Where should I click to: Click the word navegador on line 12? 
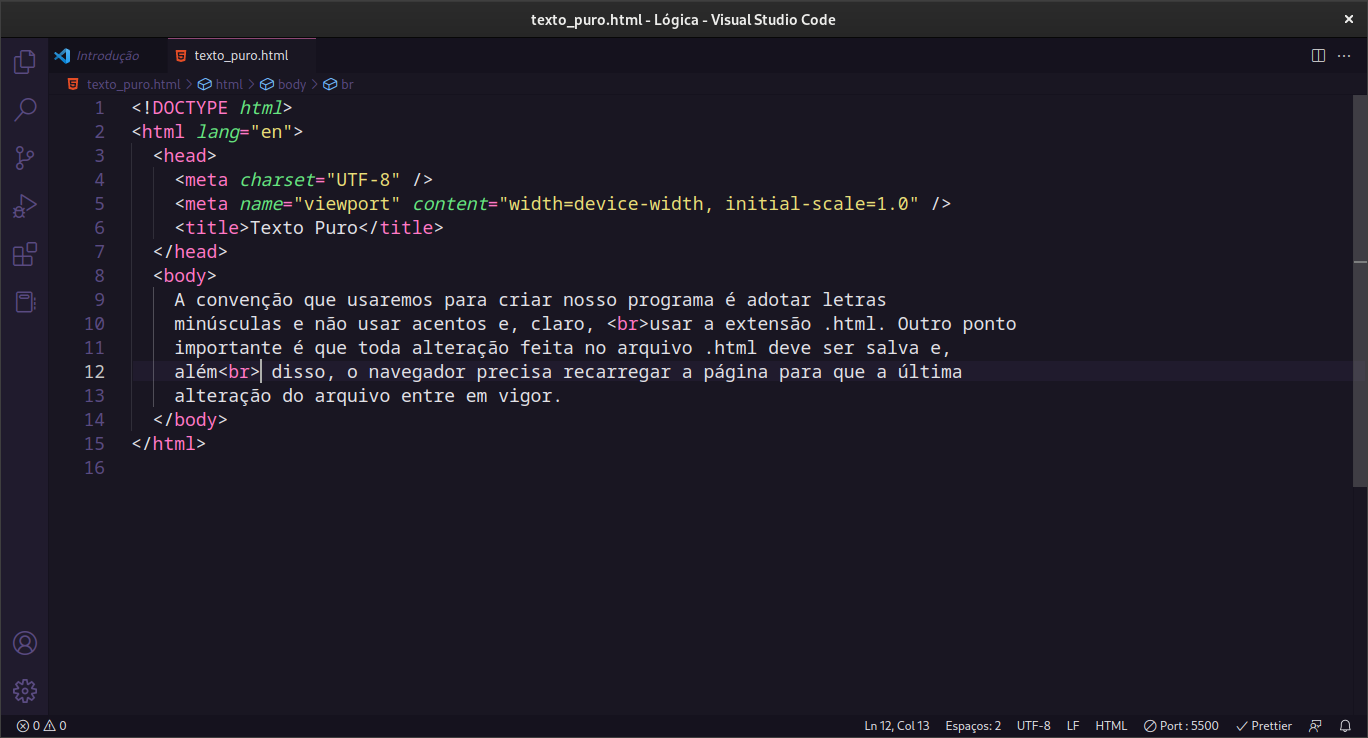point(417,372)
